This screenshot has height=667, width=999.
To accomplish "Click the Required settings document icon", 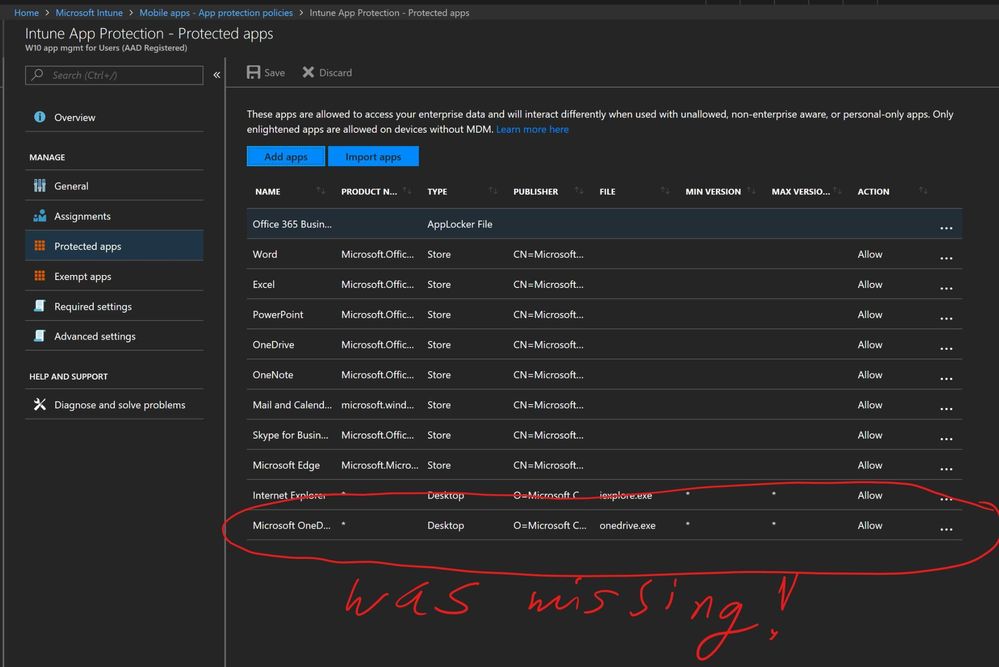I will 40,305.
